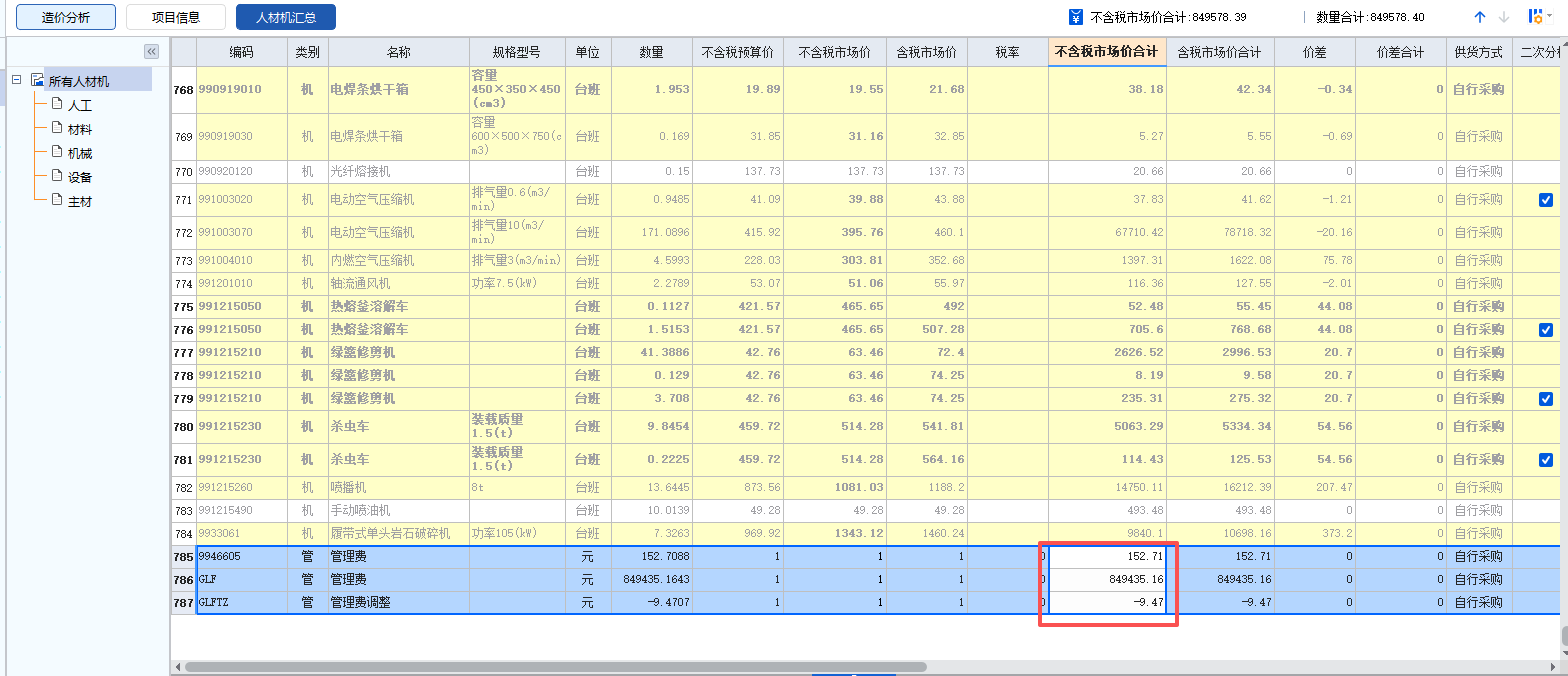Viewport: 1568px width, 676px height.
Task: Select the 材料 tree item
Action: [x=80, y=129]
